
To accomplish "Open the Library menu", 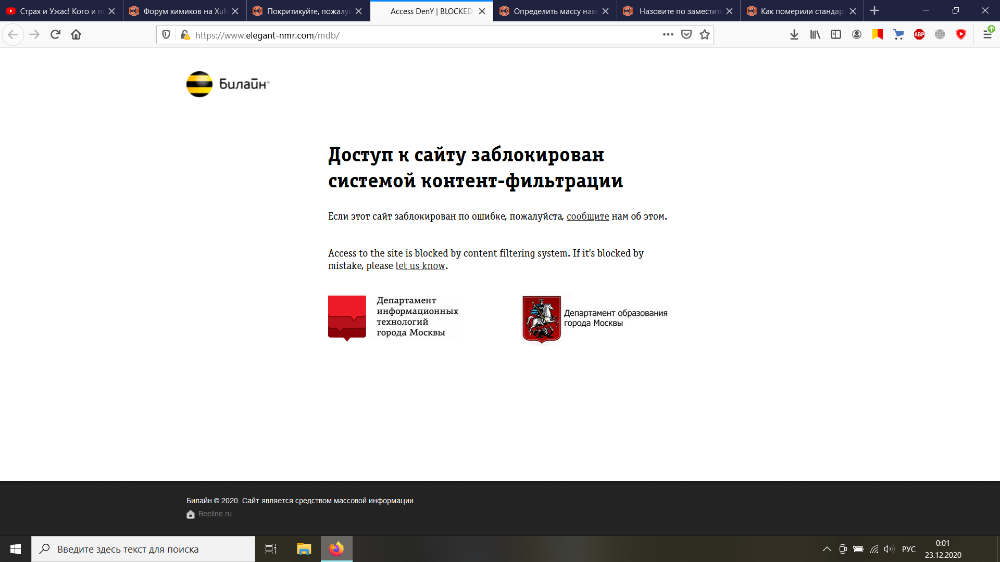I will (x=815, y=34).
